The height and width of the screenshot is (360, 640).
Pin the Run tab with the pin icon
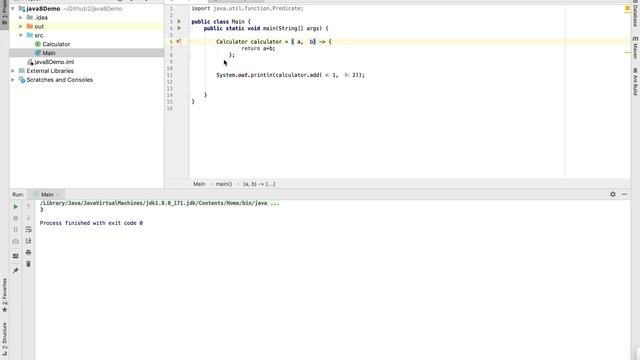16,270
